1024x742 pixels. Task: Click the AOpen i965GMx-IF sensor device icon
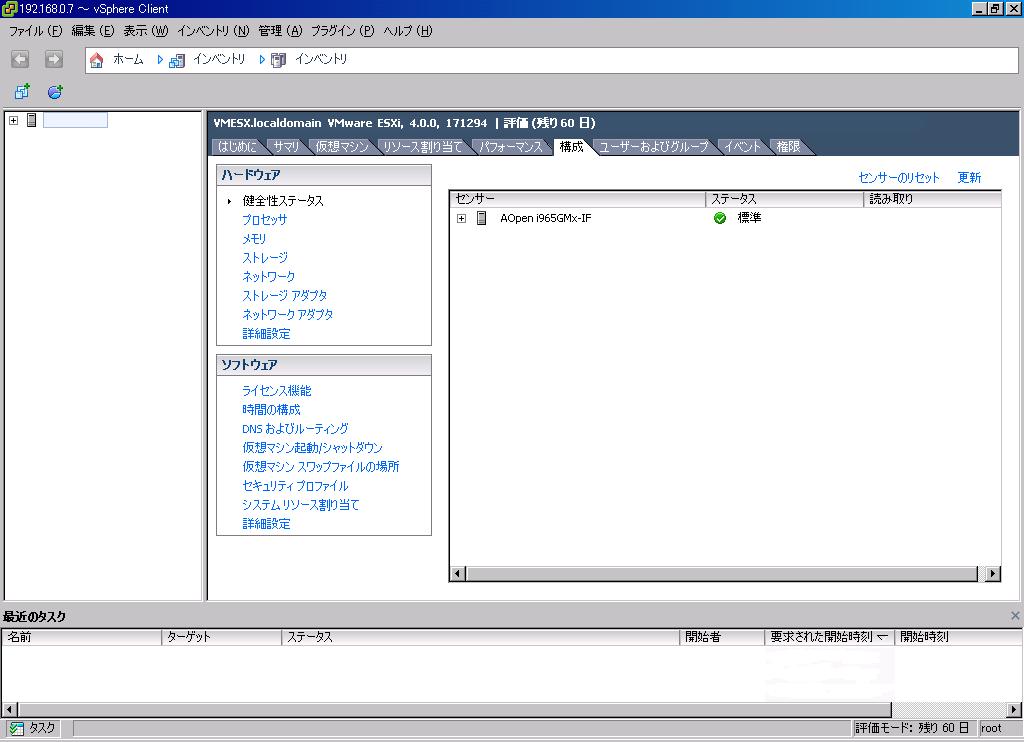pos(482,218)
